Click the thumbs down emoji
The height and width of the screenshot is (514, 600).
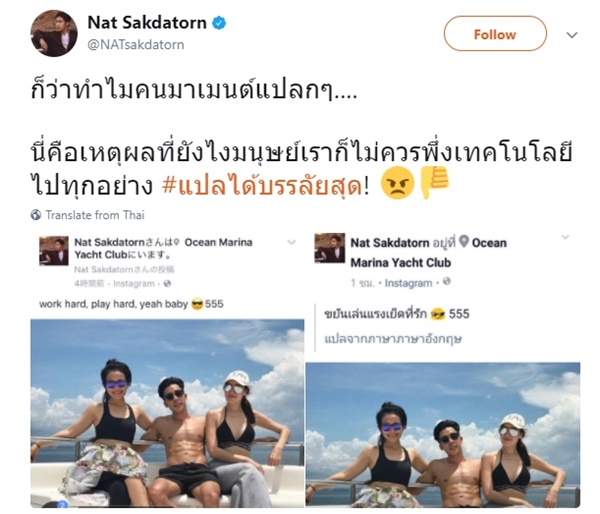coord(435,183)
